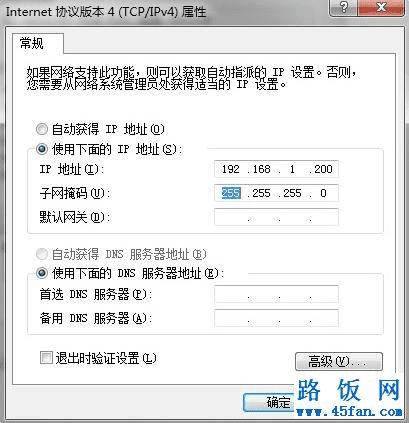
Task: Click highlighted 255 in subnet mask
Action: (x=231, y=193)
